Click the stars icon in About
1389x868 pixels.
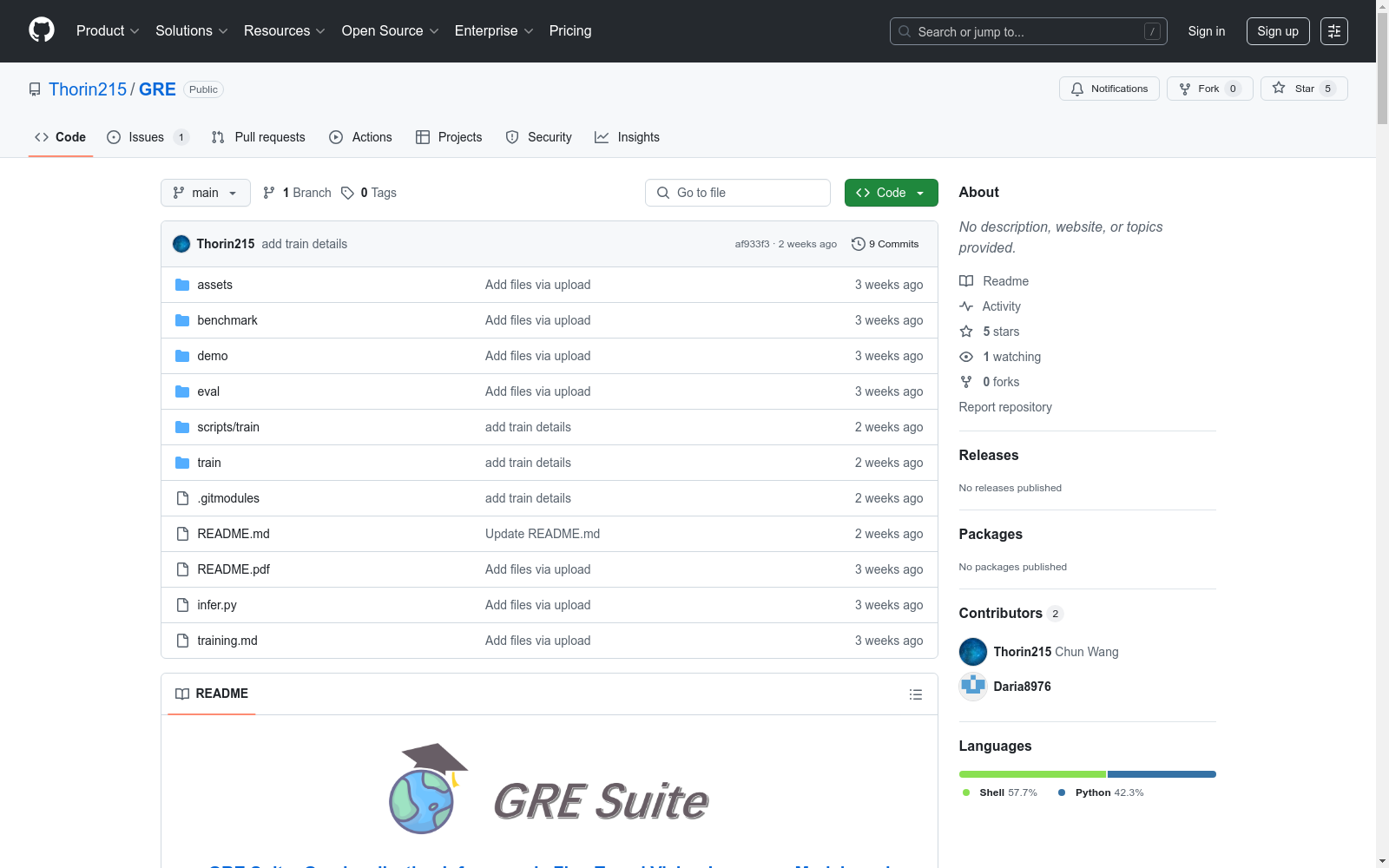(966, 332)
